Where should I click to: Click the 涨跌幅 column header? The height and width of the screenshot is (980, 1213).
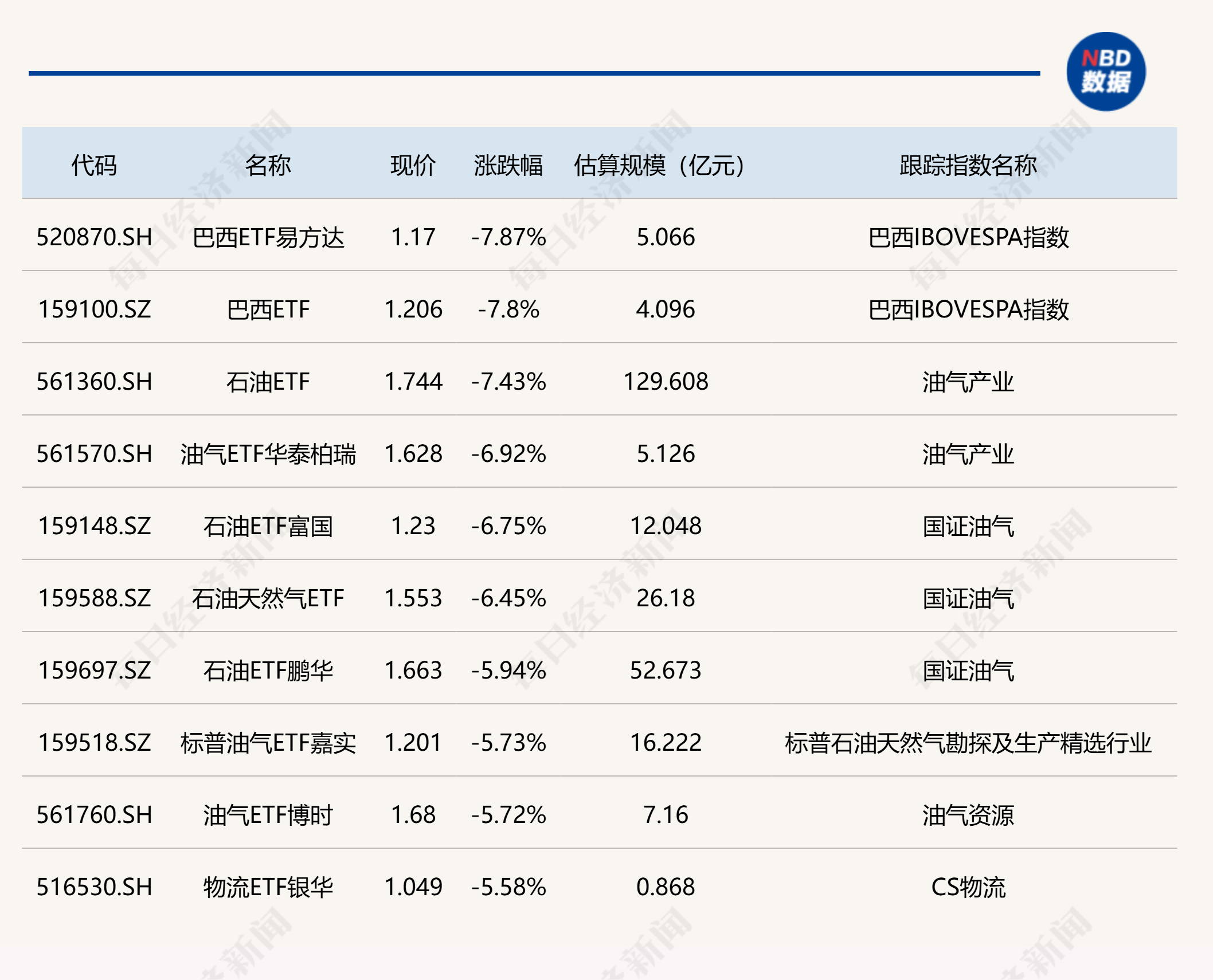(508, 165)
